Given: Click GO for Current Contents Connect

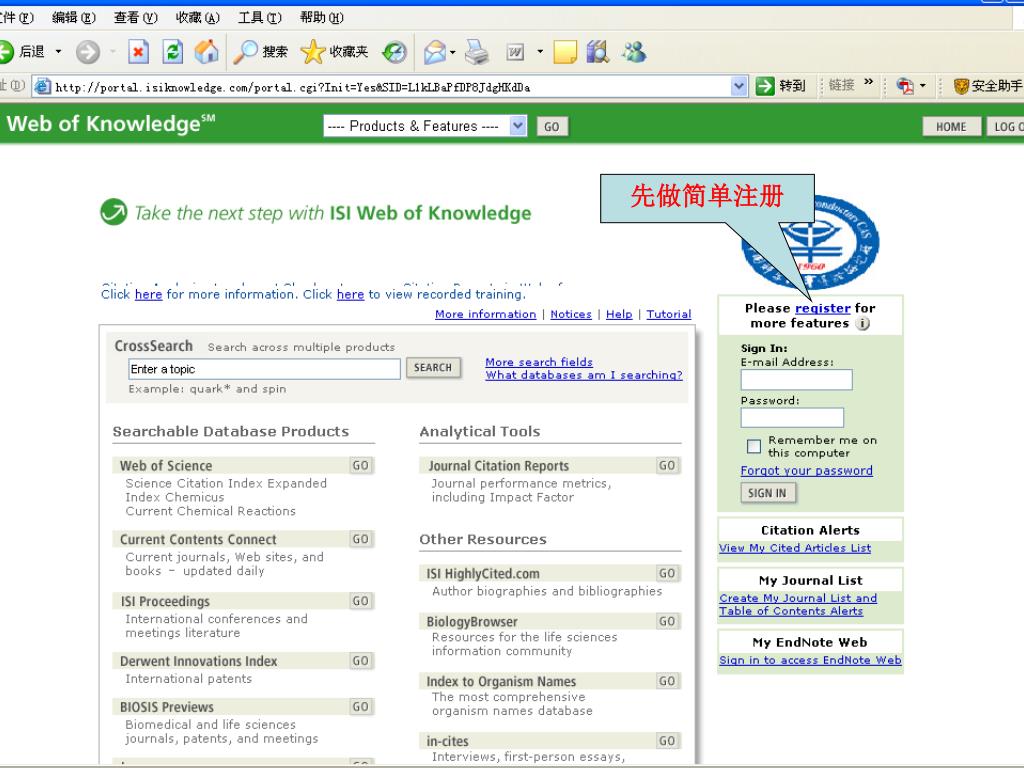Looking at the screenshot, I should point(360,539).
